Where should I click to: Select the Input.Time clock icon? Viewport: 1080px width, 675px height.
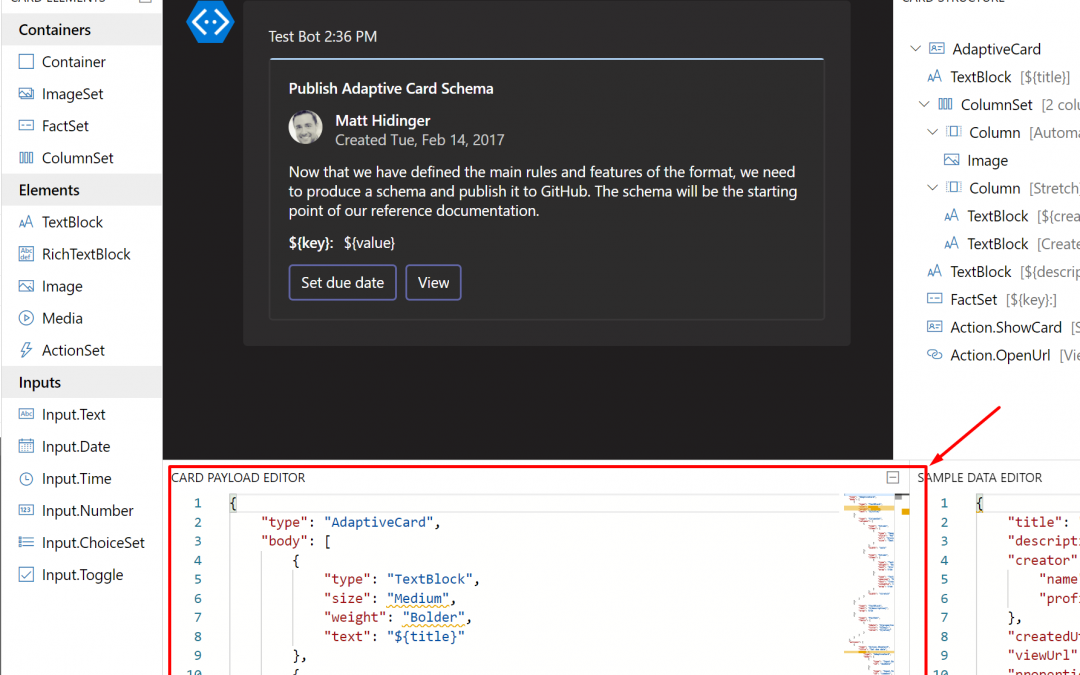[x=26, y=479]
